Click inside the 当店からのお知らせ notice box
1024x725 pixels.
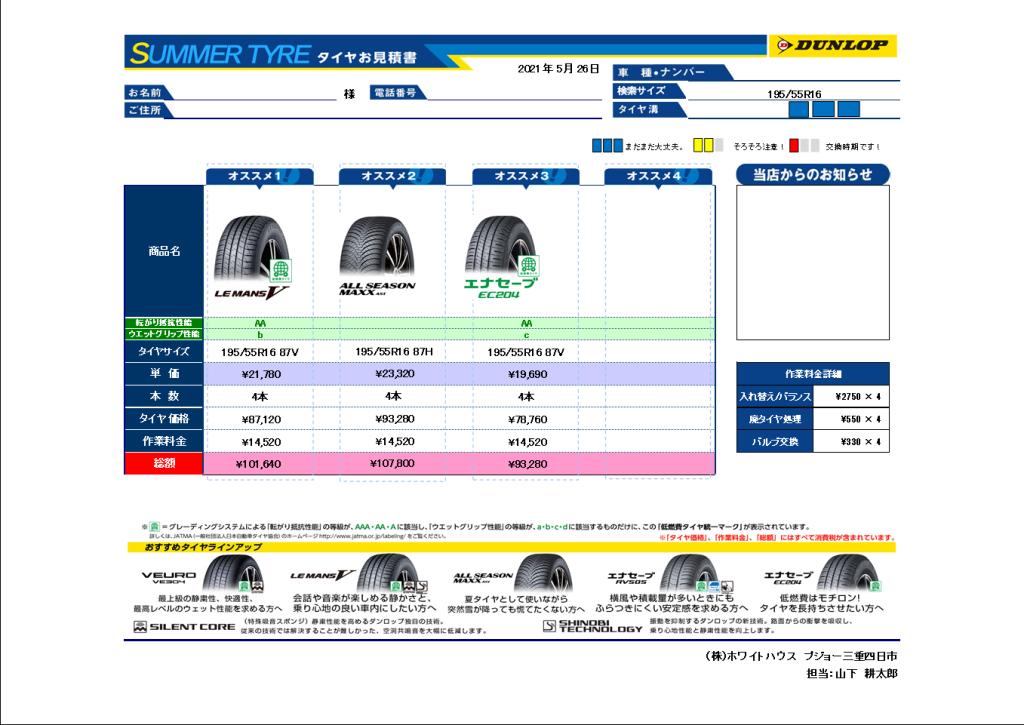pos(812,263)
